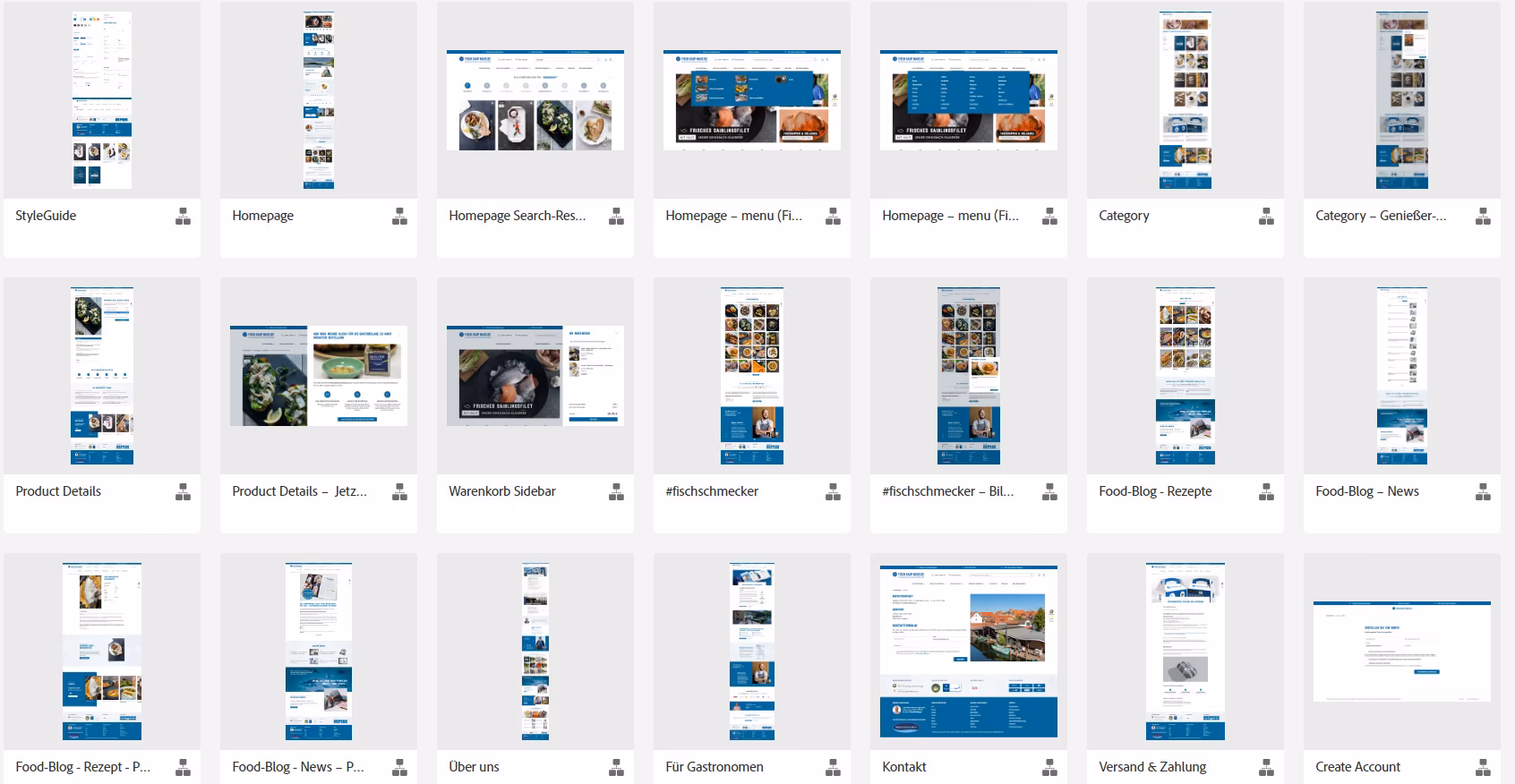The height and width of the screenshot is (784, 1515).
Task: Click the hierarchy icon on the Kontakt card
Action: 1049,767
